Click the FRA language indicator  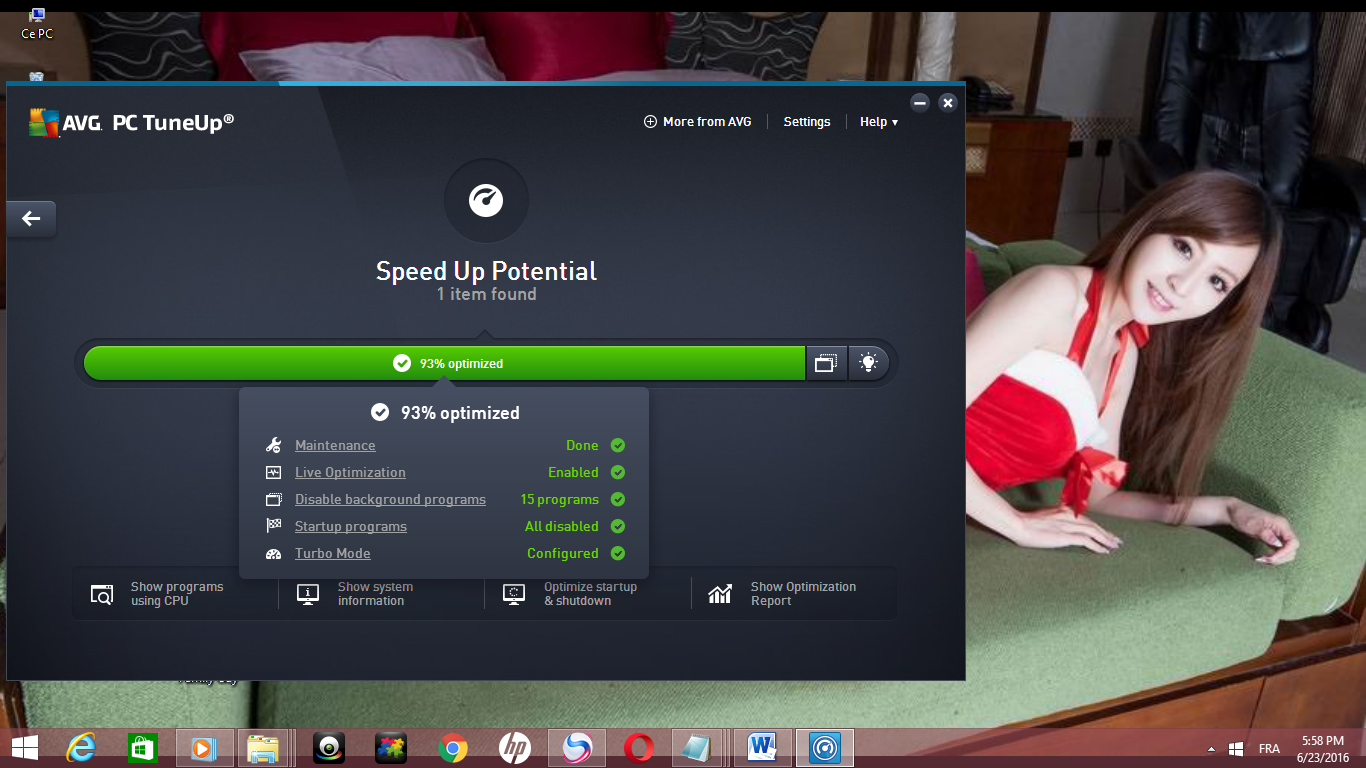click(1269, 748)
